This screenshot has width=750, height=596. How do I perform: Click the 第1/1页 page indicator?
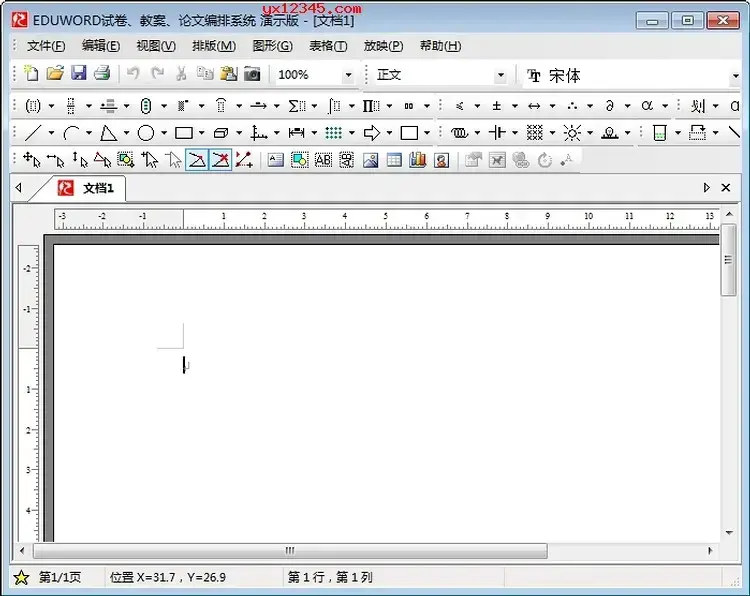click(60, 577)
